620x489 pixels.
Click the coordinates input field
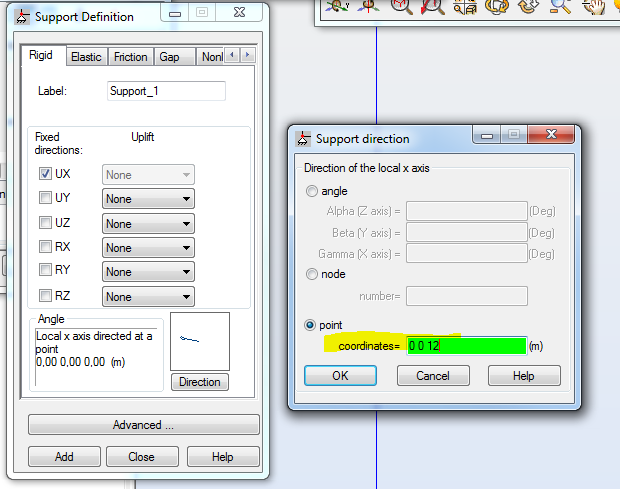[x=467, y=346]
